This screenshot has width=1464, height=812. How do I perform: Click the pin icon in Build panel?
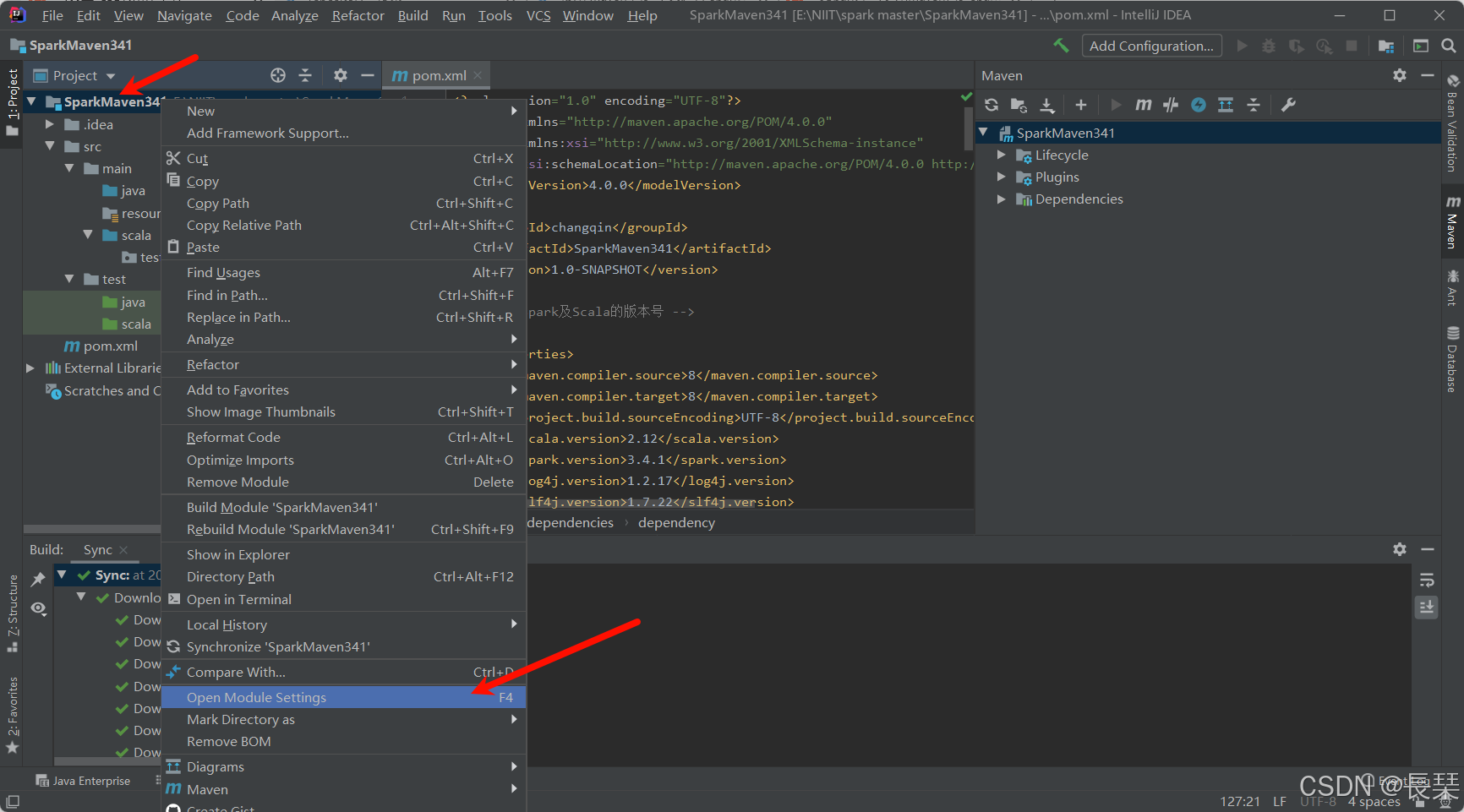(x=38, y=580)
